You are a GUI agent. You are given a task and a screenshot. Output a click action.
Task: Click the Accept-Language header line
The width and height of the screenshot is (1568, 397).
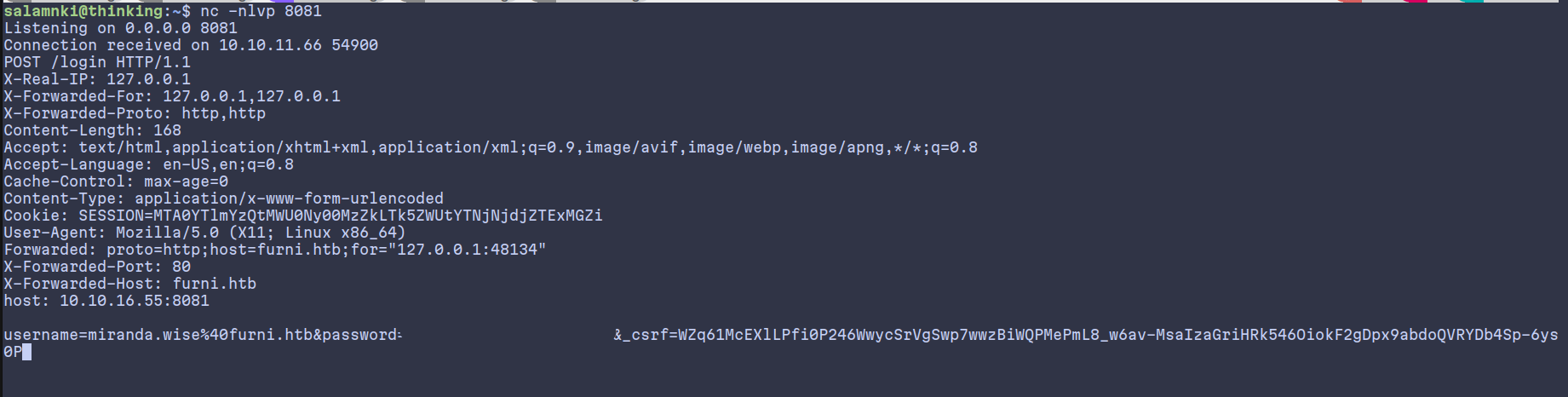[148, 164]
